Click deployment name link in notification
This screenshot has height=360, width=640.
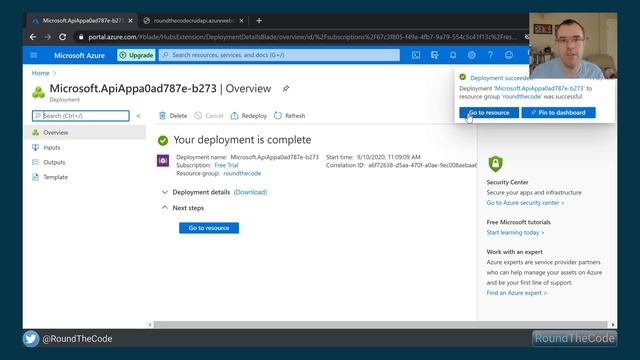[539, 89]
